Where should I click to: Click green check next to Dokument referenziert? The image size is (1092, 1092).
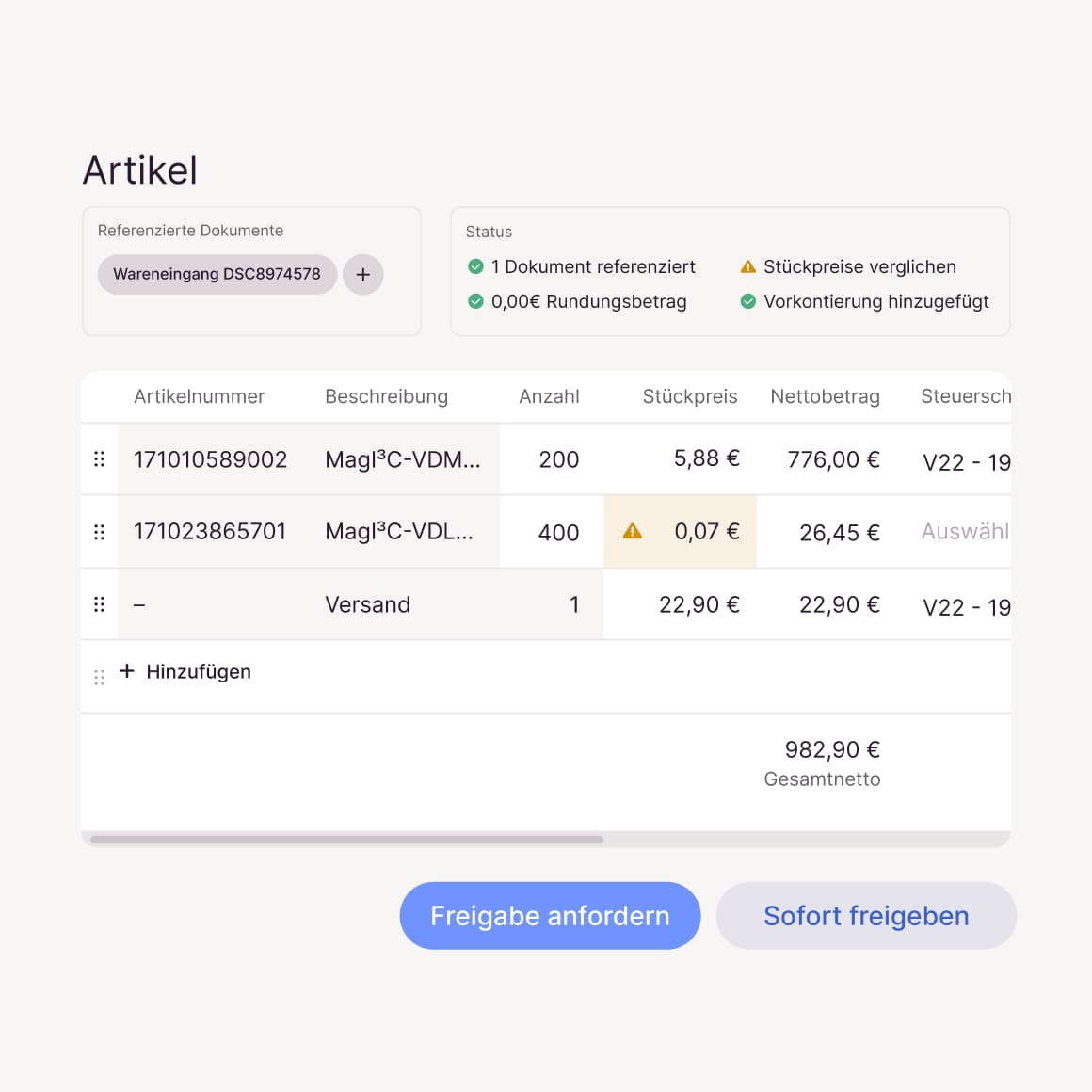tap(476, 267)
